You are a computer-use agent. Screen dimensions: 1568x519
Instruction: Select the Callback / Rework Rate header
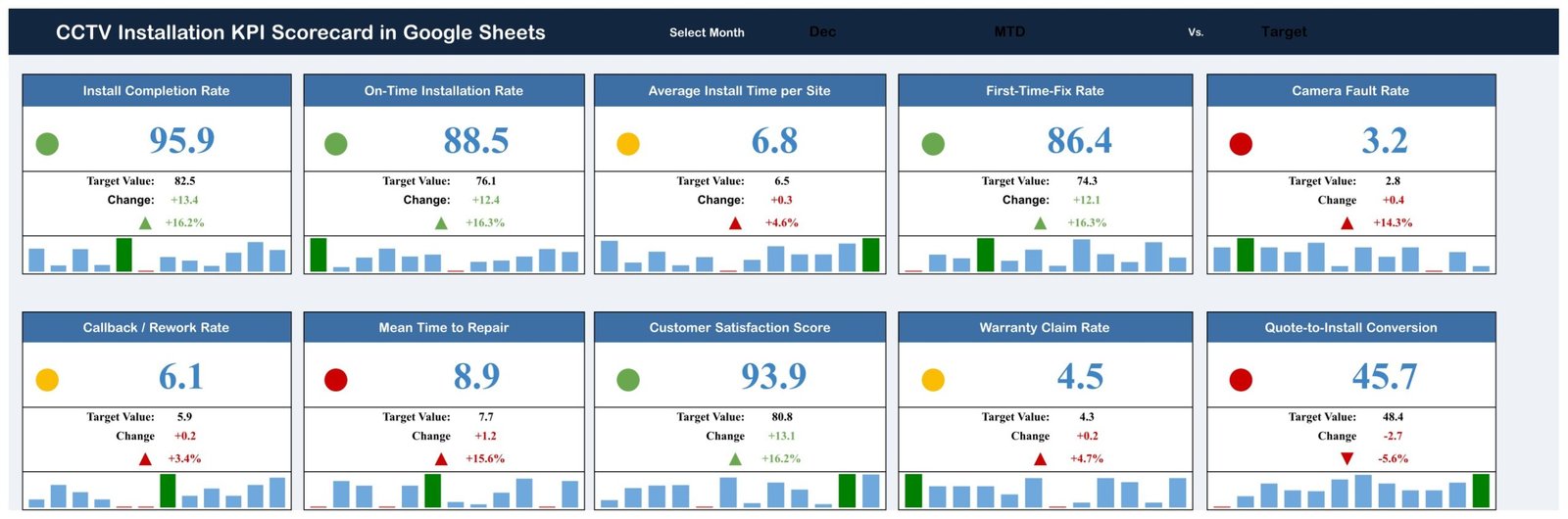(157, 328)
